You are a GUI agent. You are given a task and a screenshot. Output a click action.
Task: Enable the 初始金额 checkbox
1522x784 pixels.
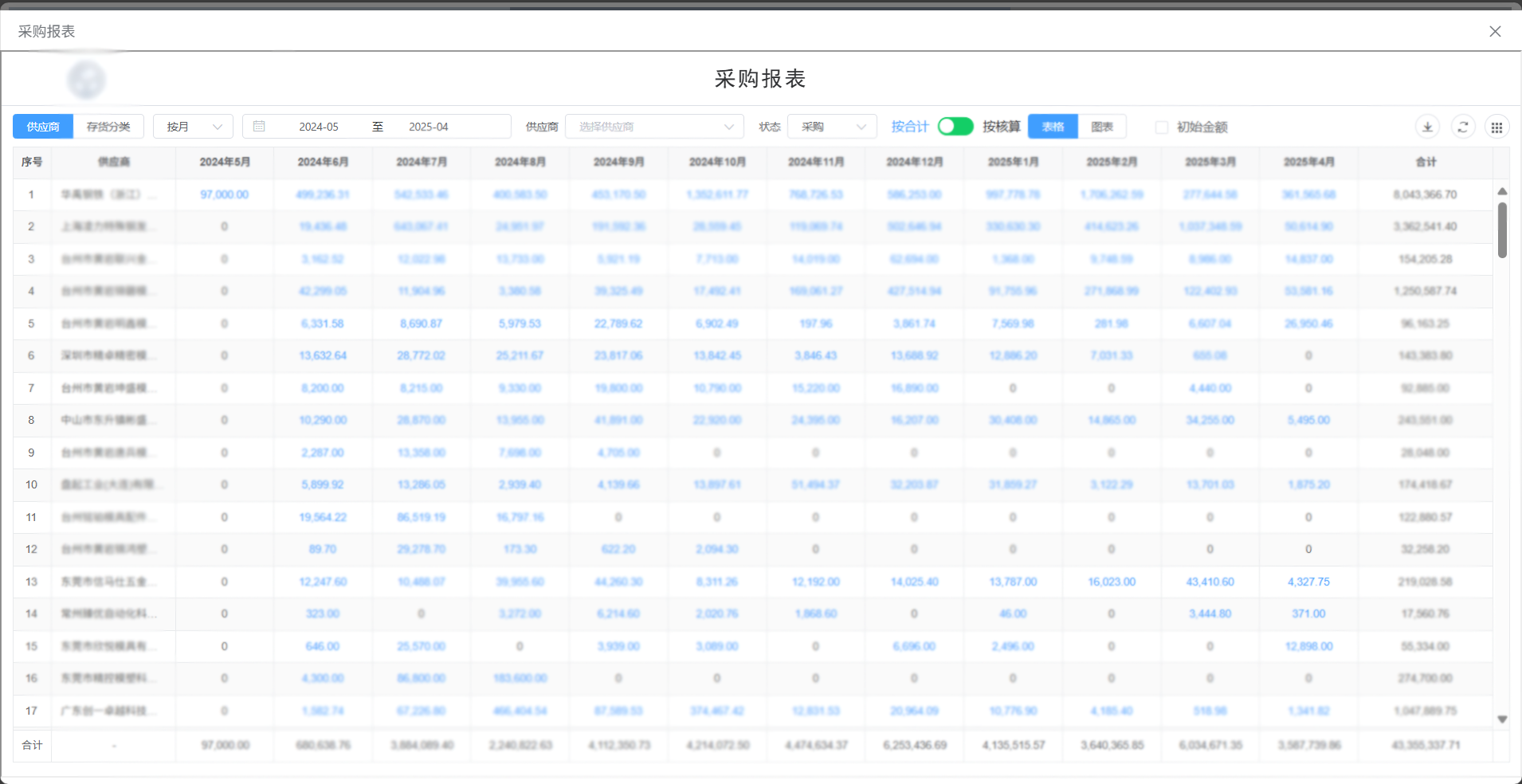pyautogui.click(x=1163, y=127)
